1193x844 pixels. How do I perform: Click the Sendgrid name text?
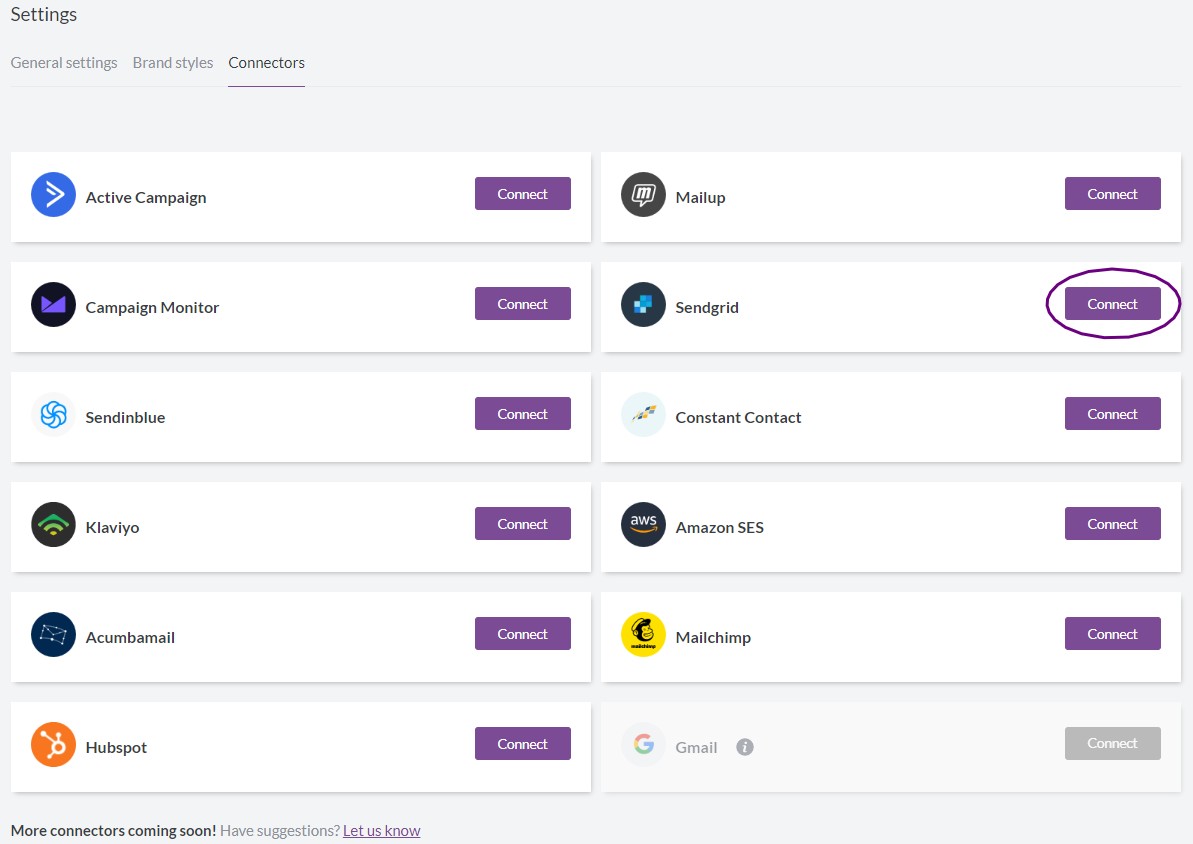[x=707, y=307]
